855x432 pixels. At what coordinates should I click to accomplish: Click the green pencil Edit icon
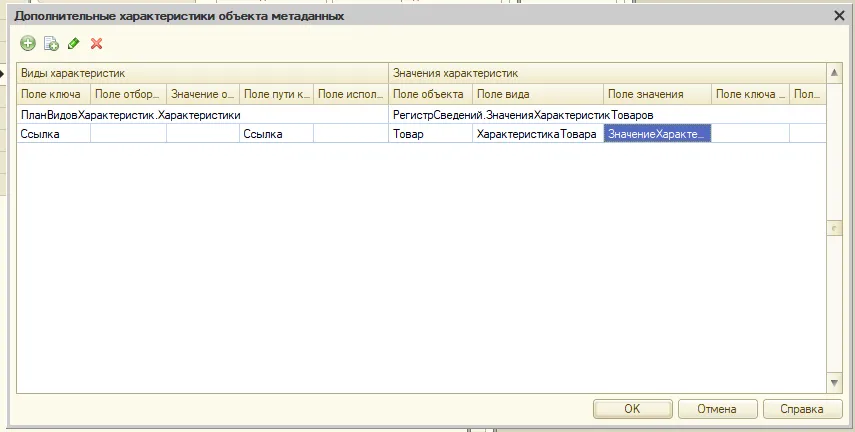(74, 43)
